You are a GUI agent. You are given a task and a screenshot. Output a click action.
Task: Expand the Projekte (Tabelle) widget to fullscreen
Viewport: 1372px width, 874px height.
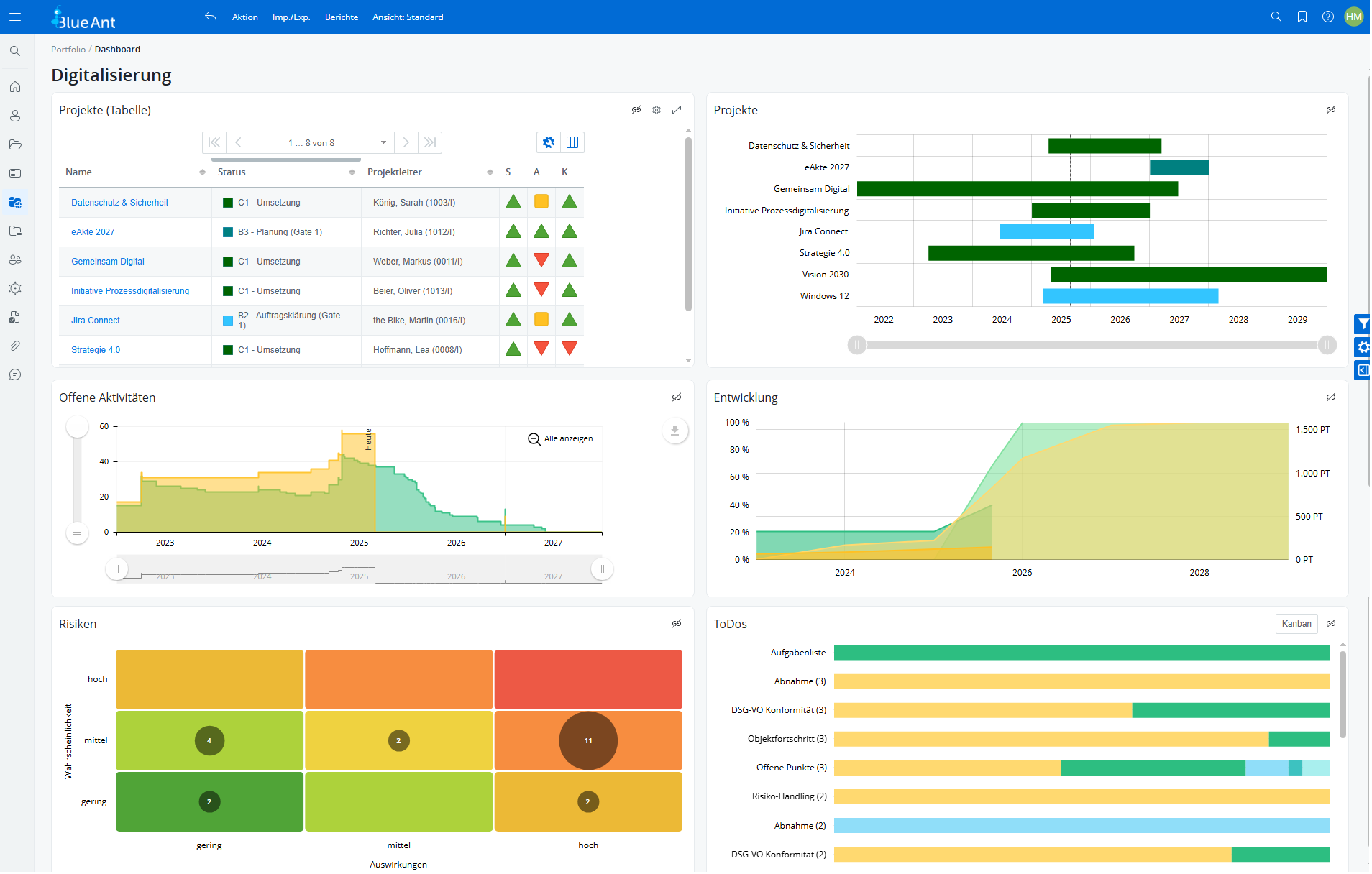pyautogui.click(x=677, y=109)
